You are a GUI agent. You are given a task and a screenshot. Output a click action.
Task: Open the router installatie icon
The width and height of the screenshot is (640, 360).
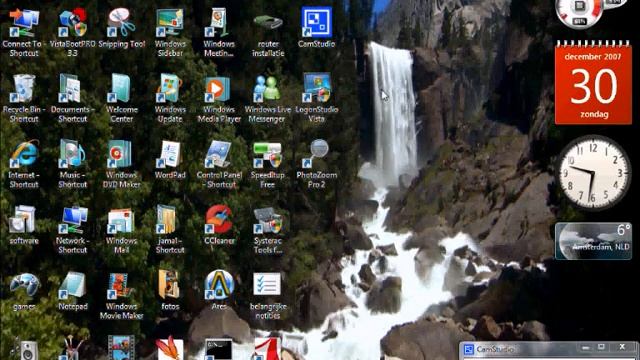click(268, 23)
